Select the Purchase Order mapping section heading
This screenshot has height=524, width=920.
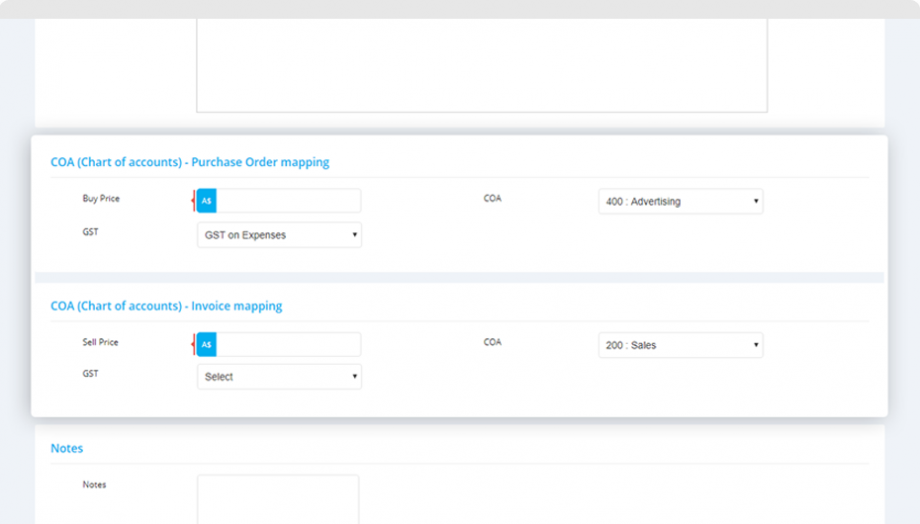190,162
